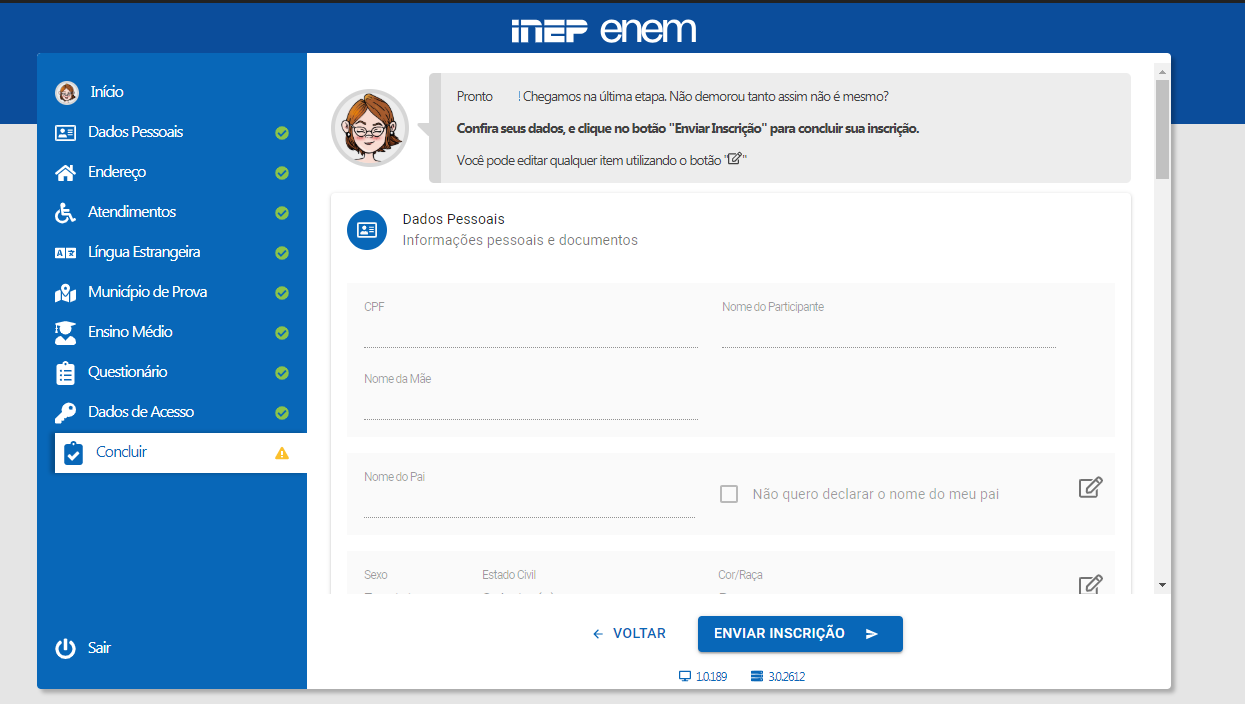The width and height of the screenshot is (1245, 704).
Task: Click the Dados Pessoais ID card header icon
Action: [367, 230]
